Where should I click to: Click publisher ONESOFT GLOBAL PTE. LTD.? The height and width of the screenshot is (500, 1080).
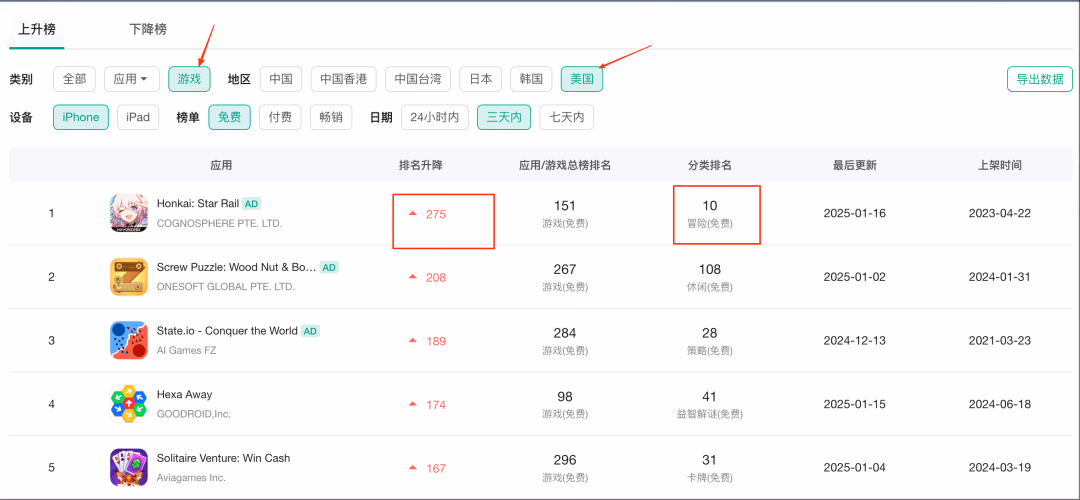click(226, 287)
